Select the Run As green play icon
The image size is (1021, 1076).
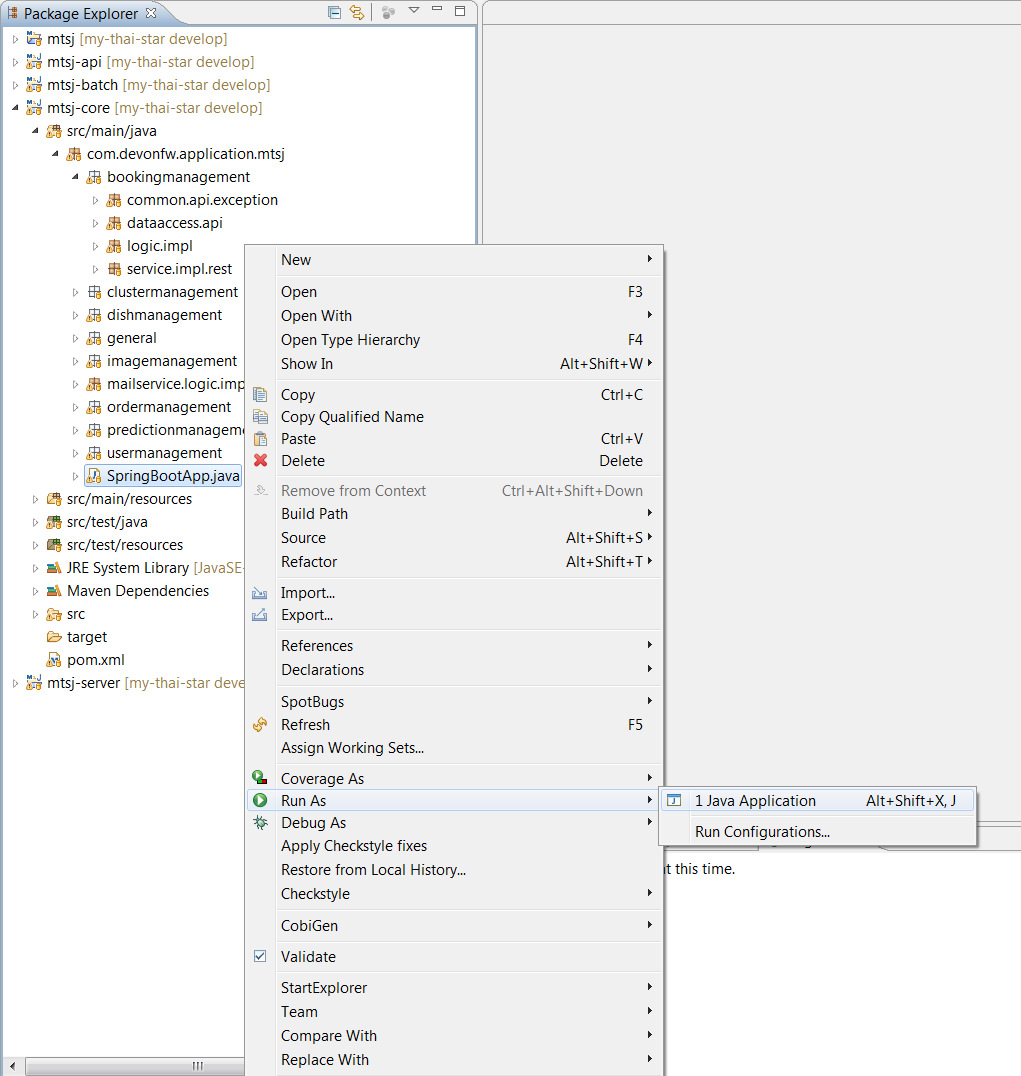coord(260,800)
